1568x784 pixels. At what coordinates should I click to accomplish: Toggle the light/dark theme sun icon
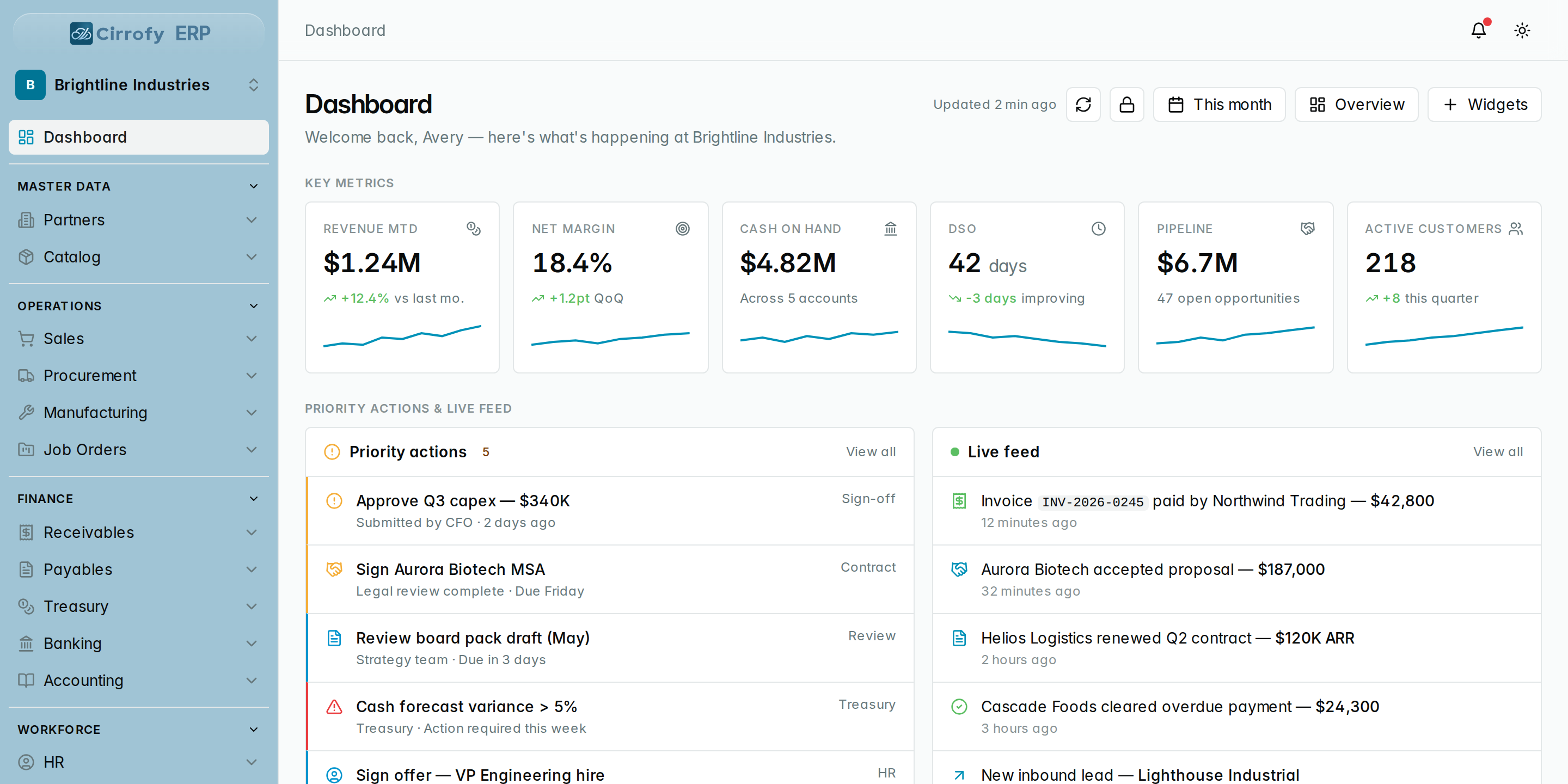tap(1522, 30)
